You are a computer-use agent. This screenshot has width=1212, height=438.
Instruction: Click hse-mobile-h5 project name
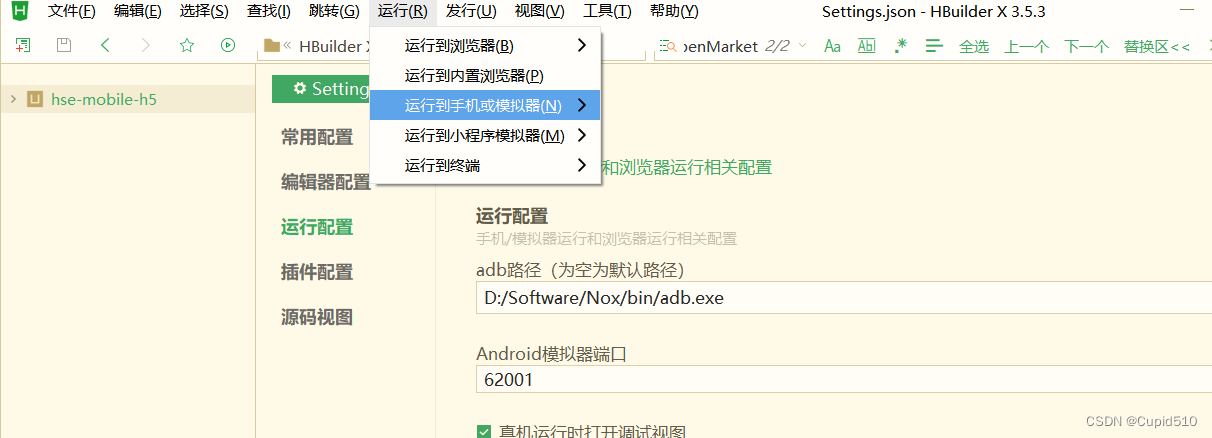[104, 99]
